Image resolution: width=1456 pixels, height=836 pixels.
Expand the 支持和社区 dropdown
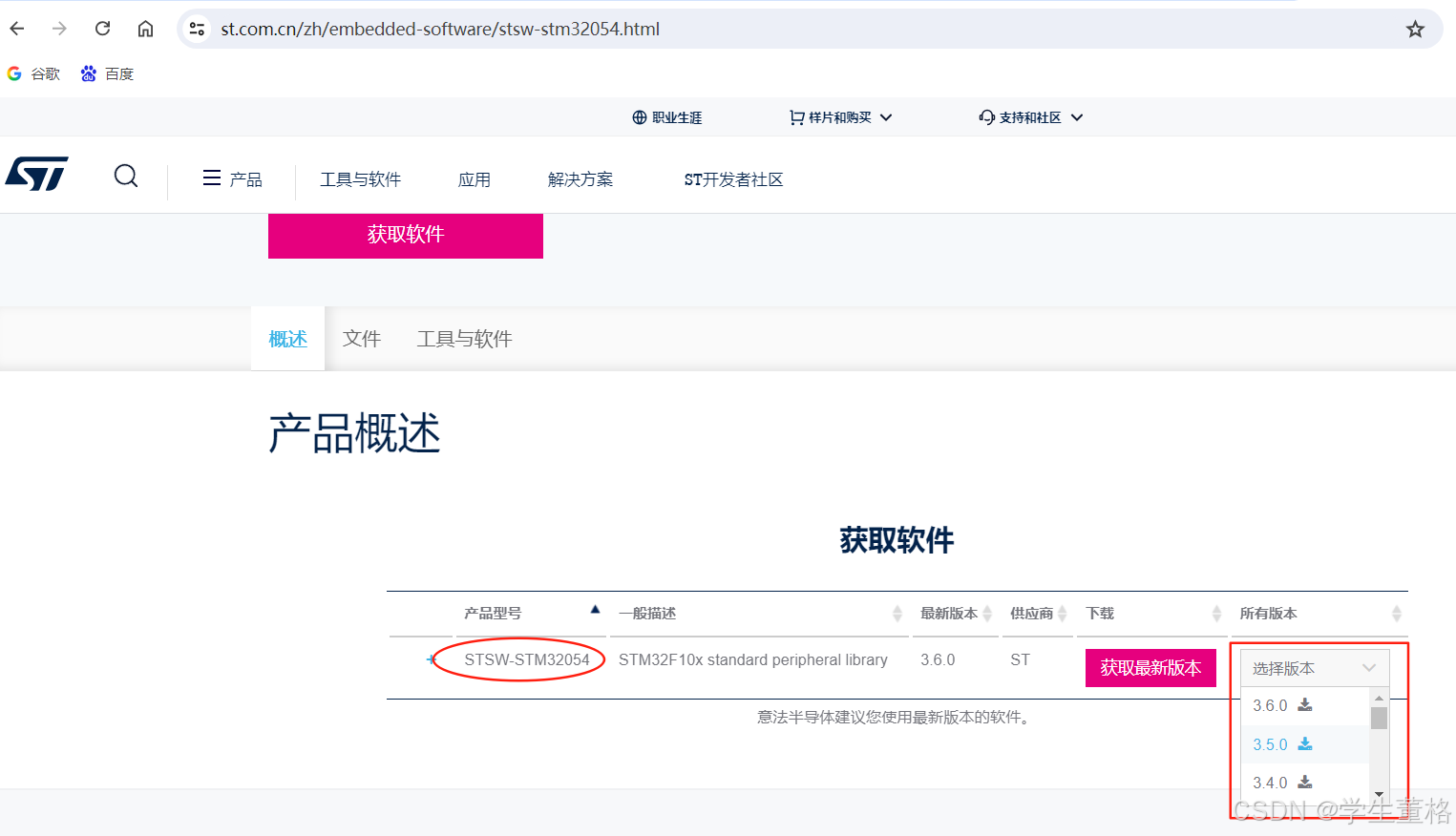point(1030,117)
